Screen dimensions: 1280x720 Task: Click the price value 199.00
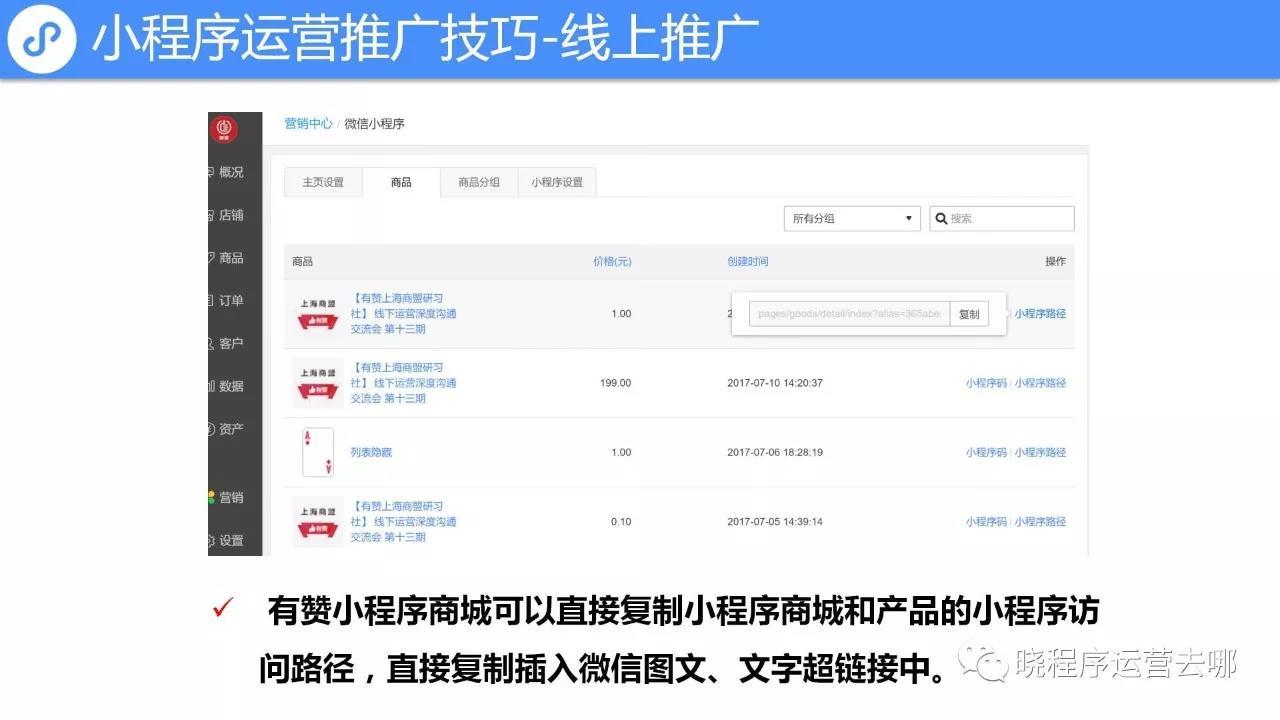point(615,383)
